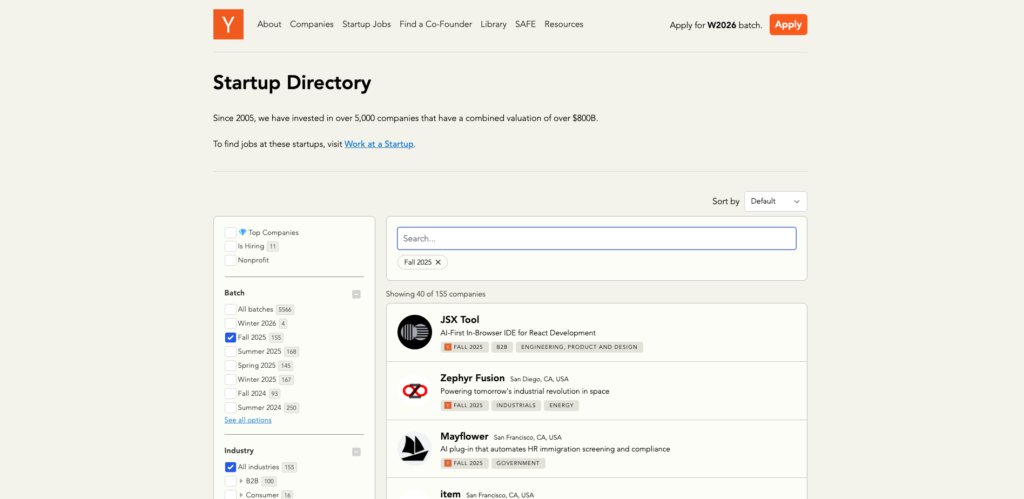
Task: Click See all options under Batch
Action: pyautogui.click(x=247, y=420)
